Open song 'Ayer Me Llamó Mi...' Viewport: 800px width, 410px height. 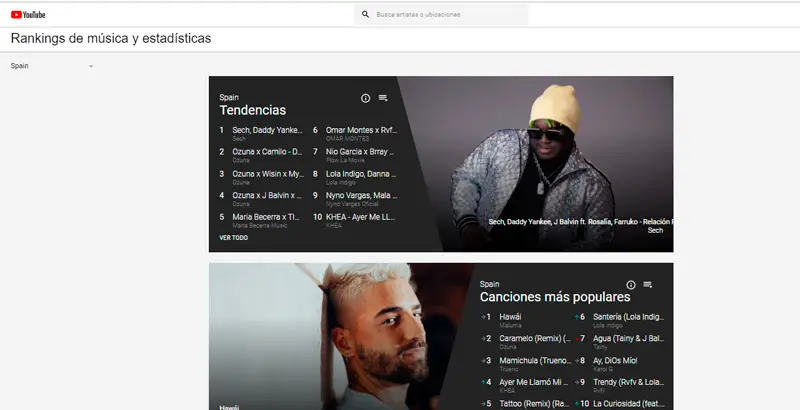point(534,382)
